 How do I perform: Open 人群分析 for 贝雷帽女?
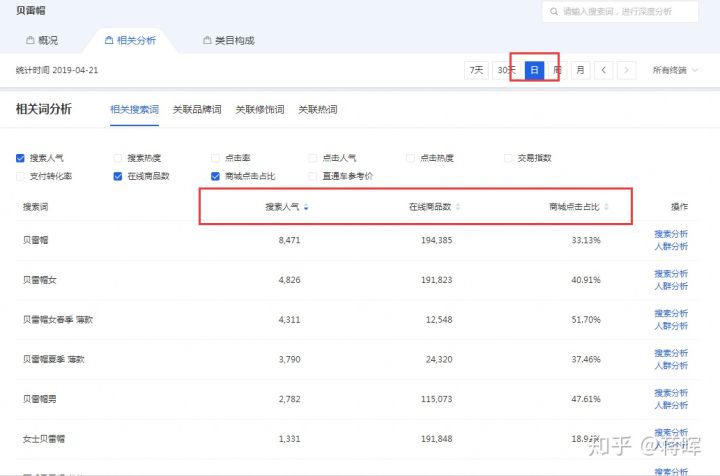tap(671, 286)
